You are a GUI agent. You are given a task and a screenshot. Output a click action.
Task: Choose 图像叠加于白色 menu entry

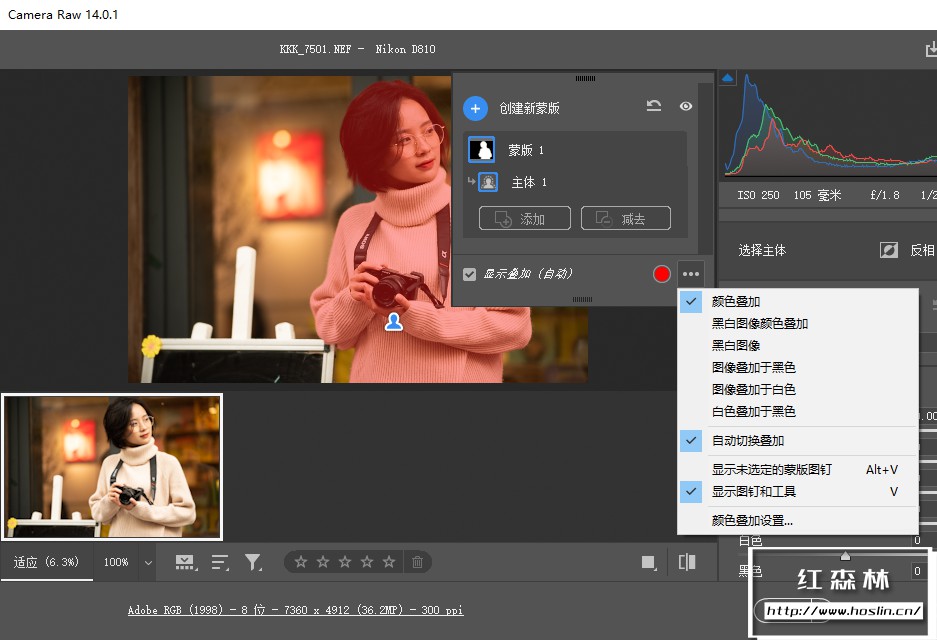[798, 390]
